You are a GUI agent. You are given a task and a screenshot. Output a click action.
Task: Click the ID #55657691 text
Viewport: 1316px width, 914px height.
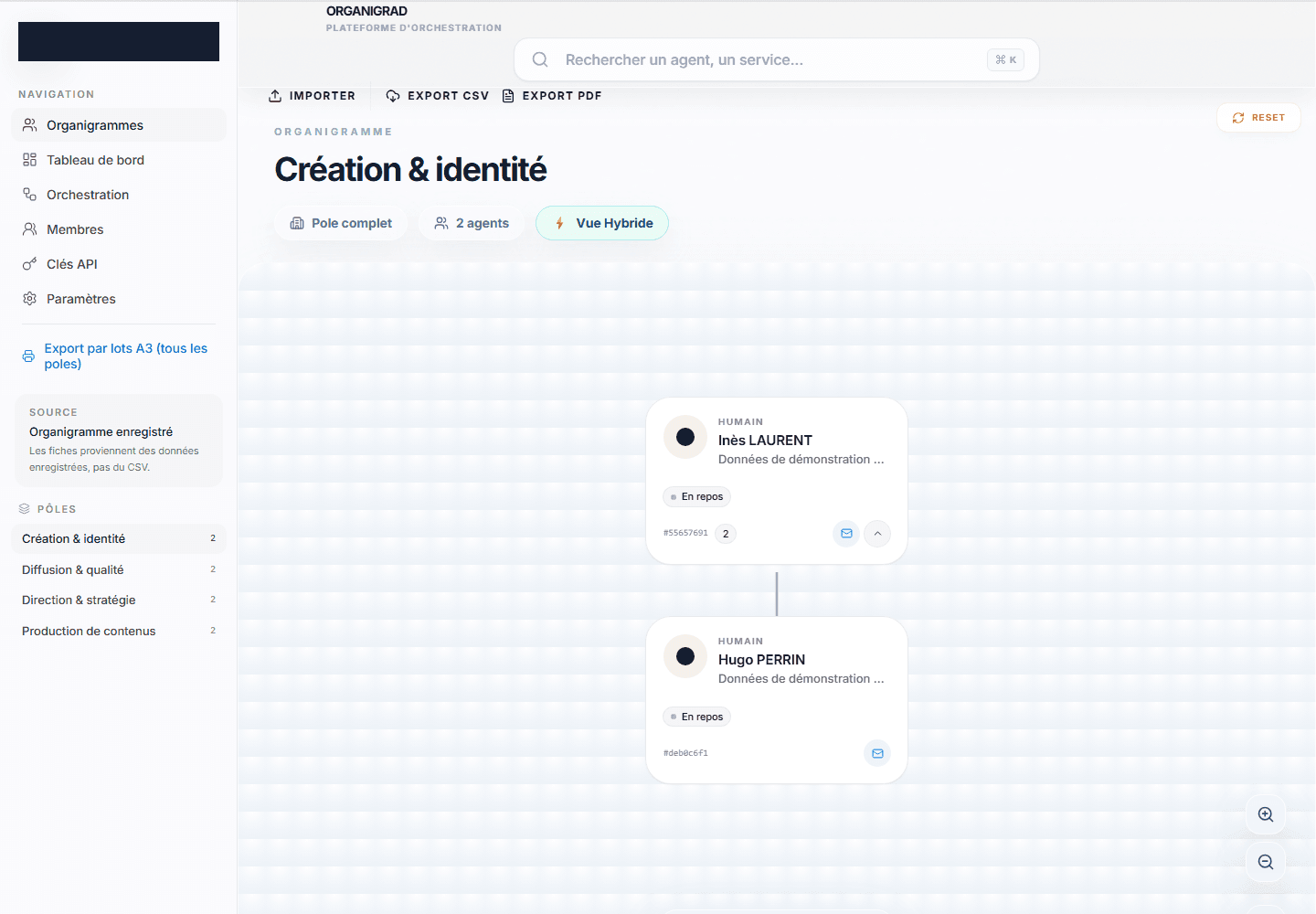point(685,533)
